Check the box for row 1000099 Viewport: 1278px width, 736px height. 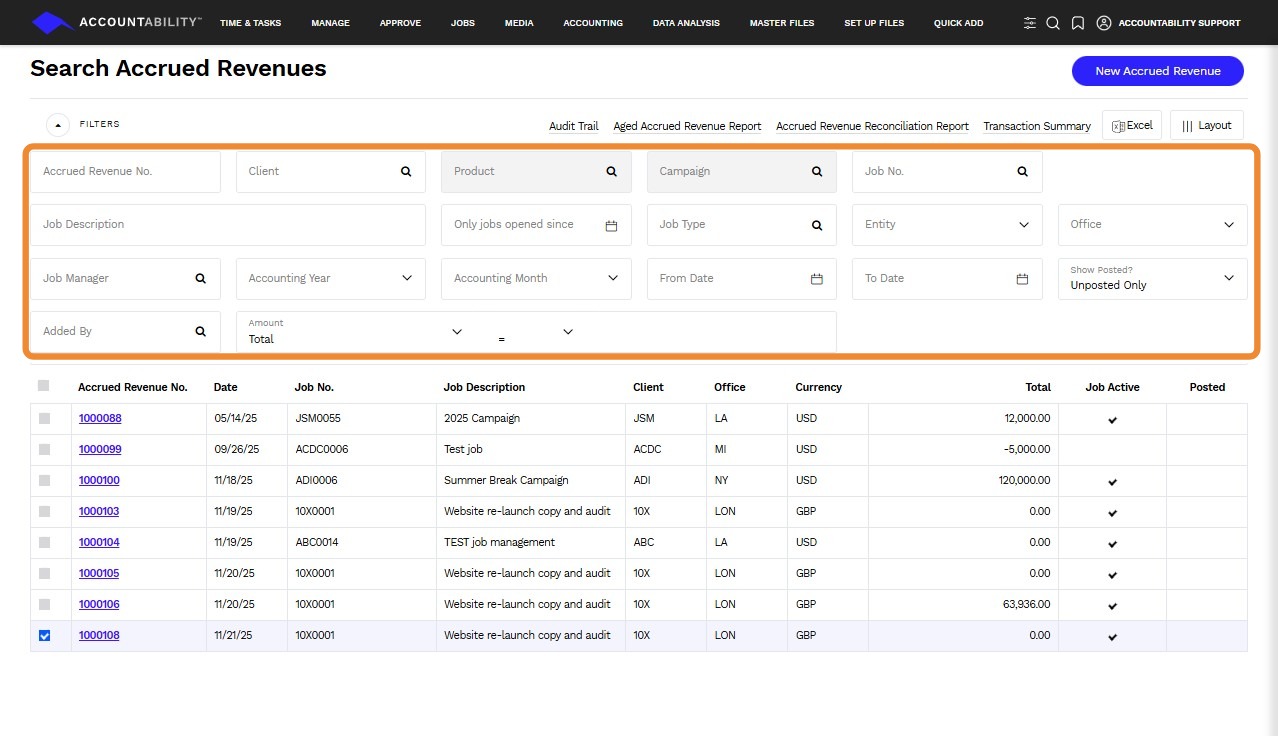coord(44,449)
